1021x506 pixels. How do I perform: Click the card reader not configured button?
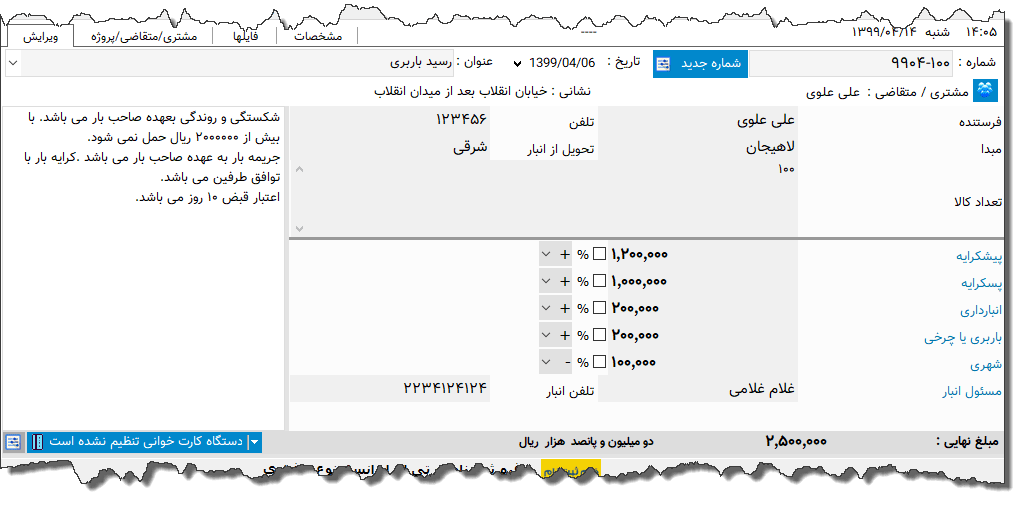(145, 442)
